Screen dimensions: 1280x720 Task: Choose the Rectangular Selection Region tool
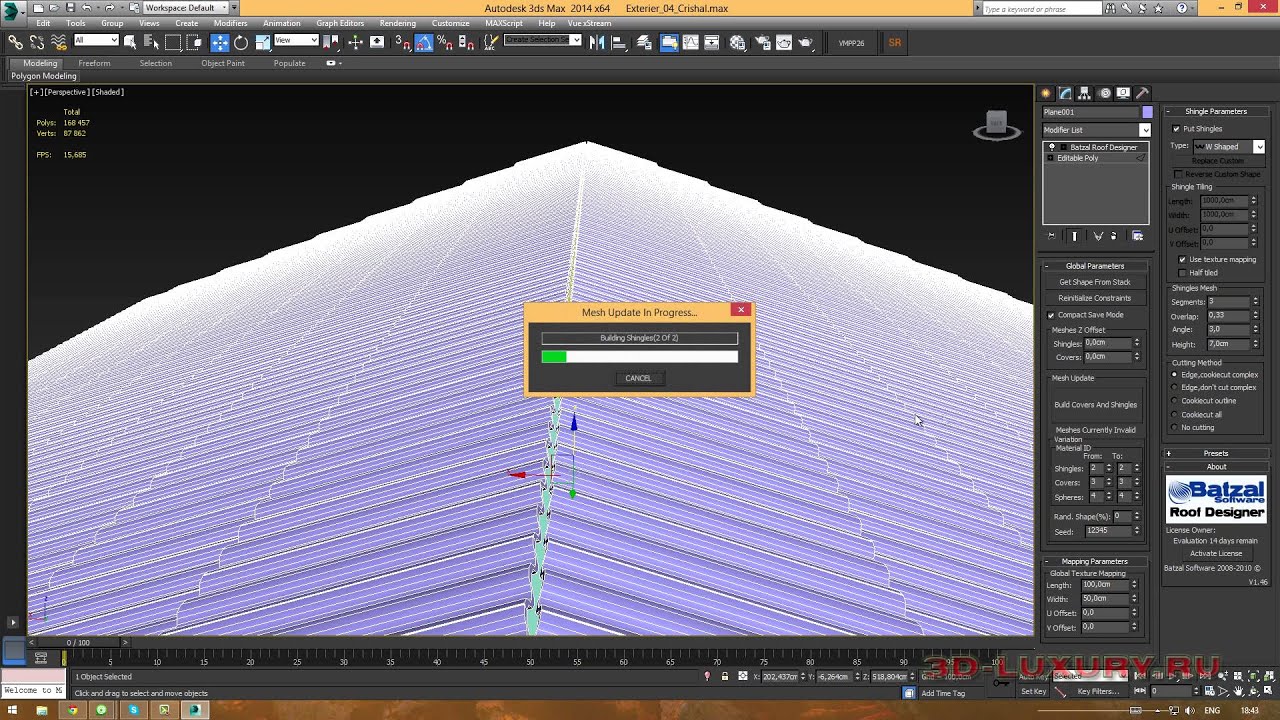click(x=173, y=43)
